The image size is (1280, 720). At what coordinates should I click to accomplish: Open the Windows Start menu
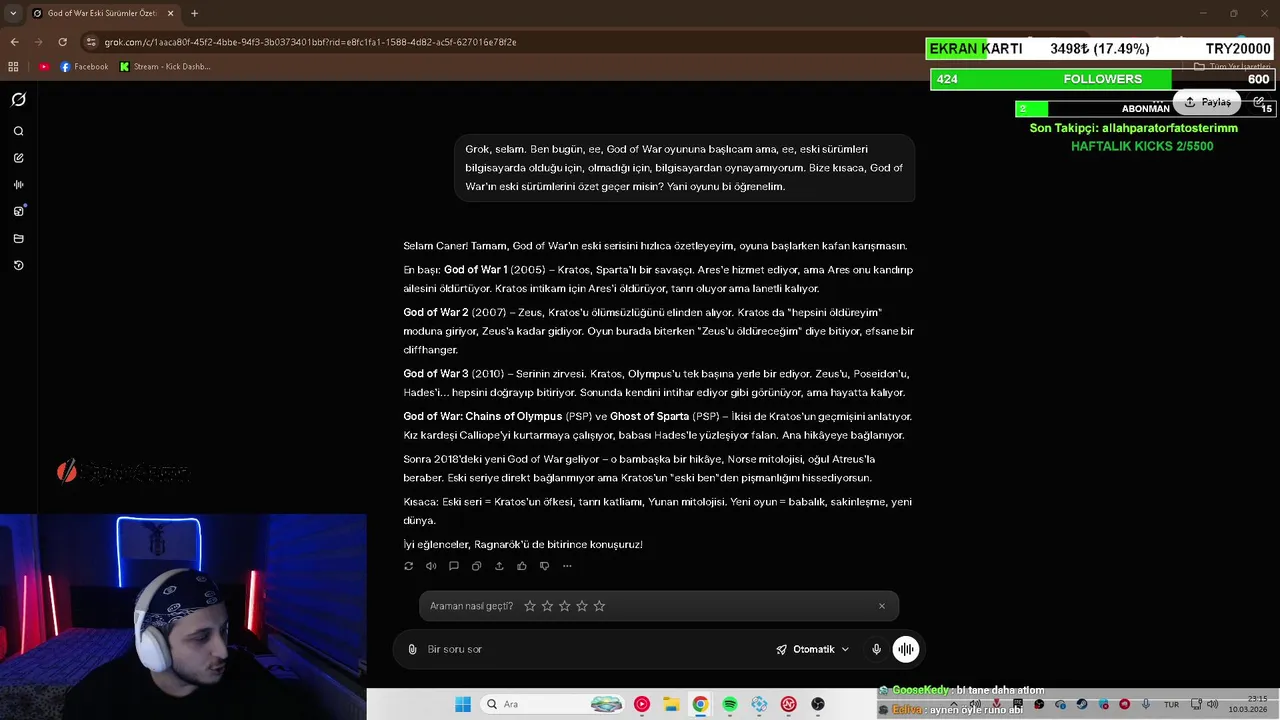pyautogui.click(x=462, y=704)
